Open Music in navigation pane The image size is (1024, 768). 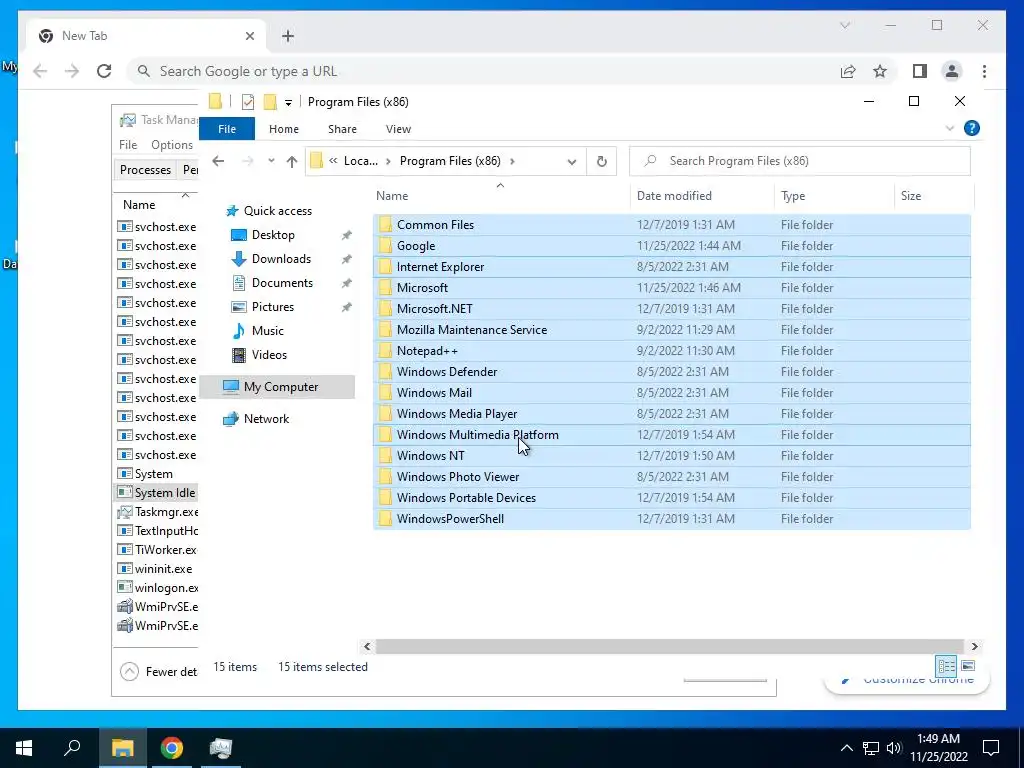point(267,330)
